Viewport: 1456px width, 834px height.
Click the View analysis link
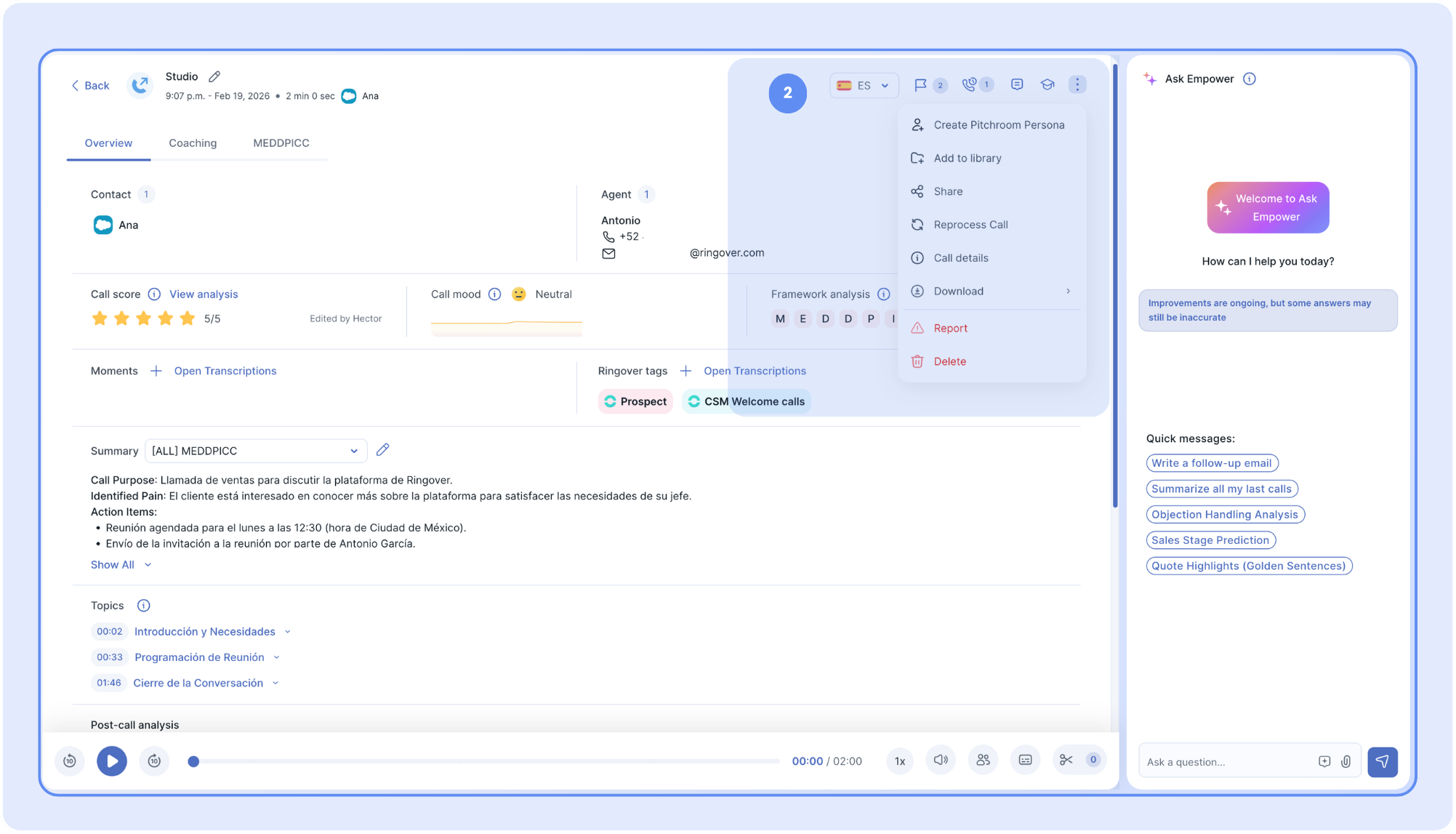point(204,294)
